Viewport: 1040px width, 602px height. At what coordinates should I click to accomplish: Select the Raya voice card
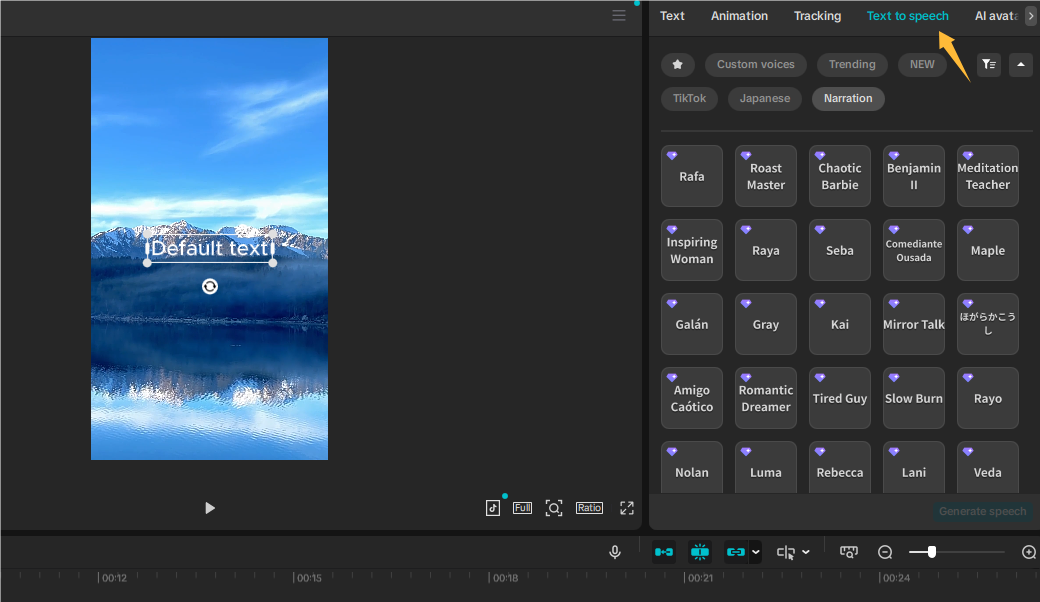pyautogui.click(x=766, y=250)
